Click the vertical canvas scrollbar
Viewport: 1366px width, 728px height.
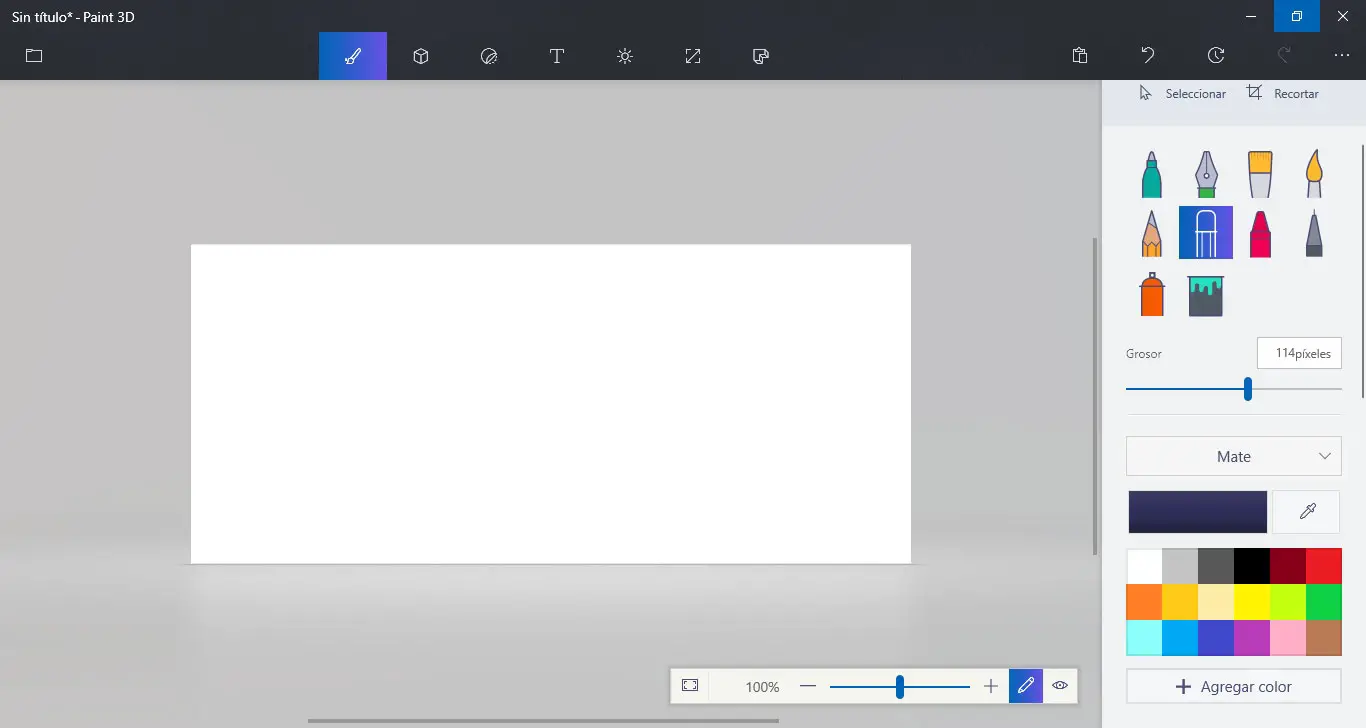click(1096, 396)
